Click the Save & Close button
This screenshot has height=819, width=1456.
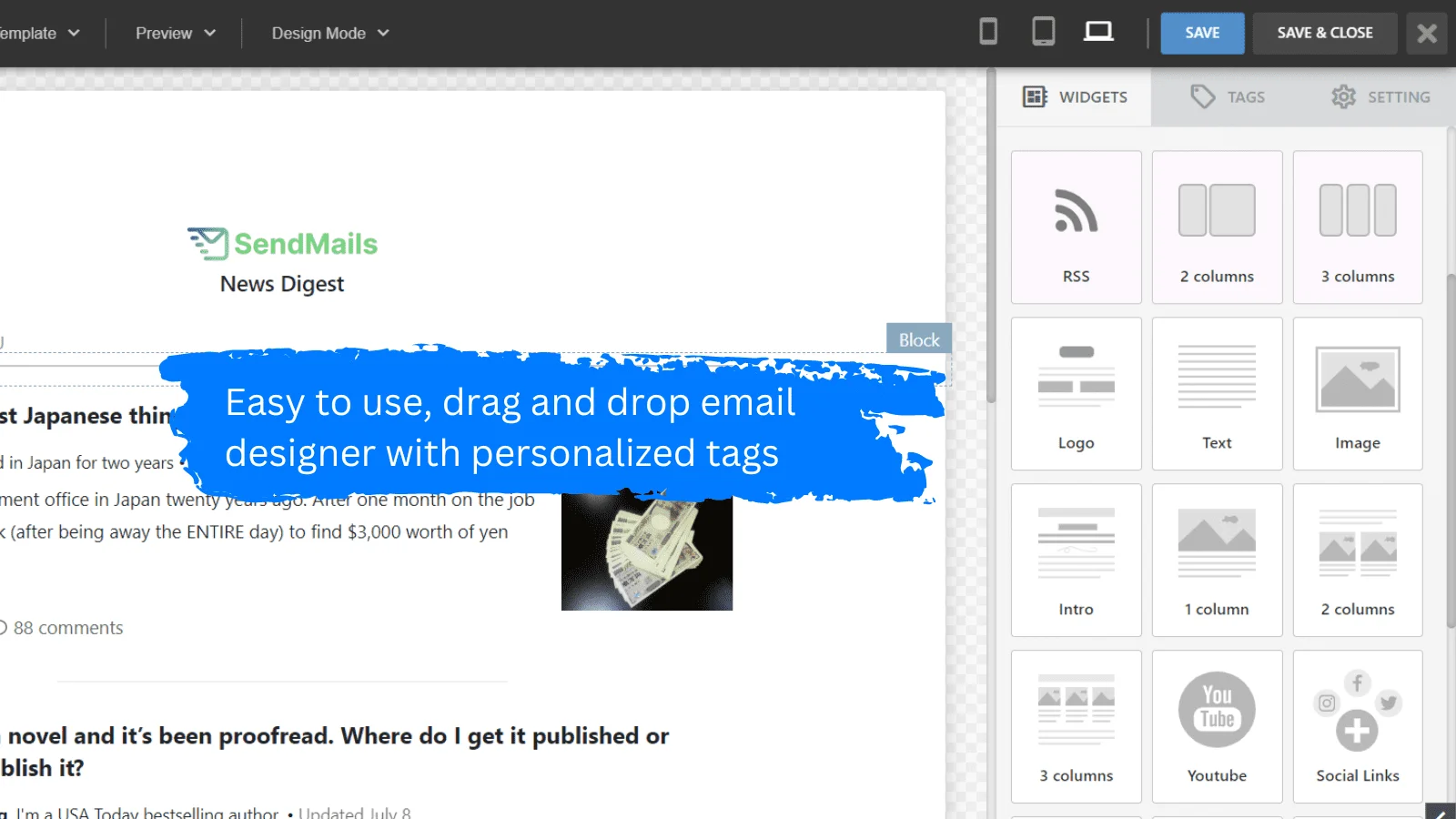(1325, 34)
